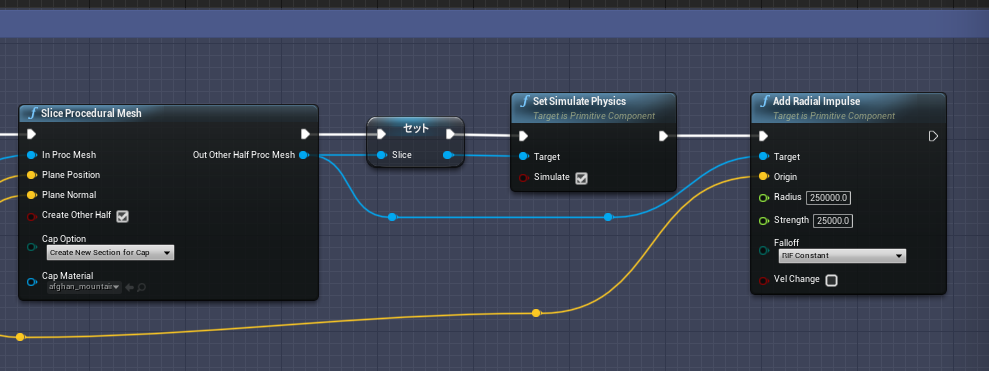Select the セット node title
The image size is (989, 371).
[416, 128]
